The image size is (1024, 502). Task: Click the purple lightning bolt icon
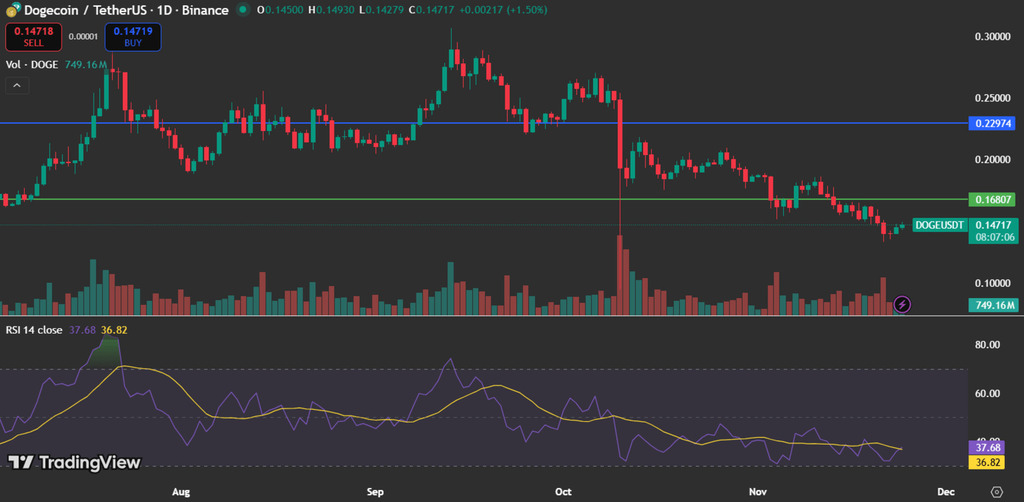902,303
